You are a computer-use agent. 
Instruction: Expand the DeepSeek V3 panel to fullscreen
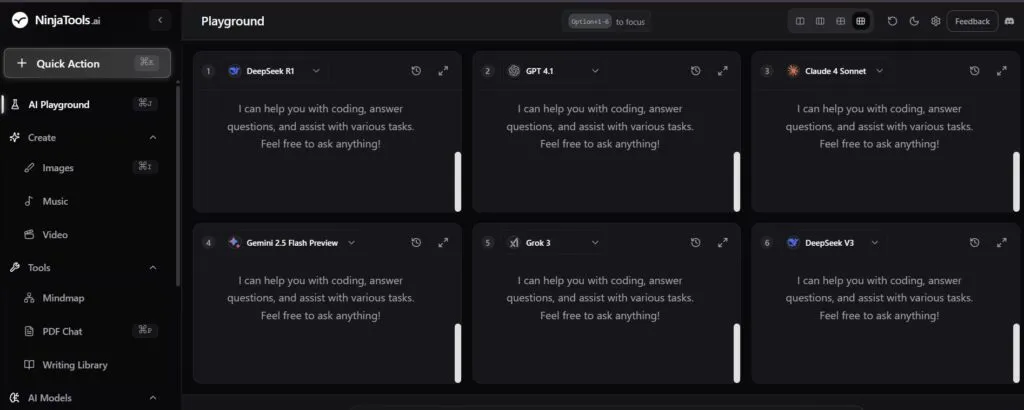[x=1002, y=242]
